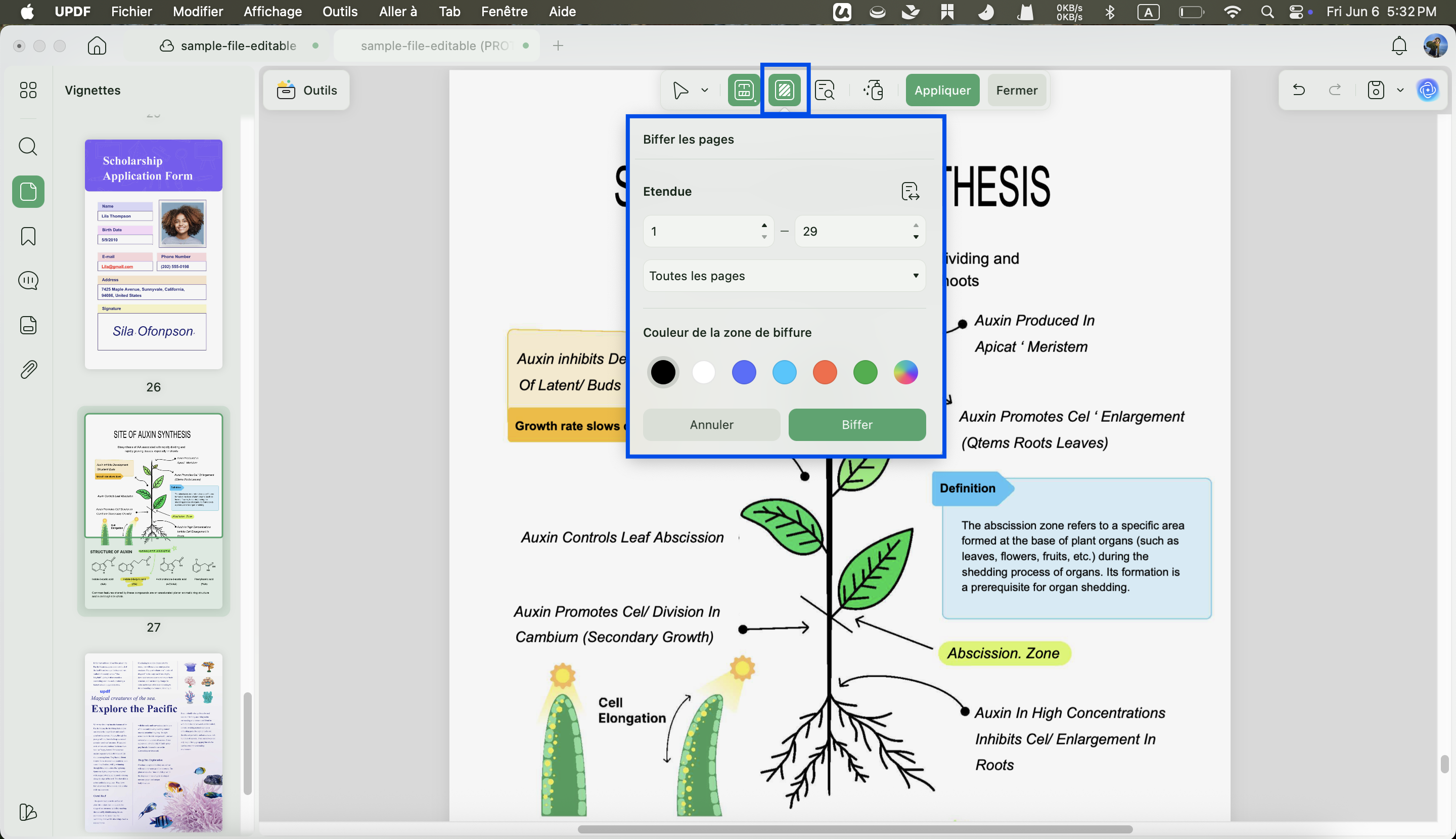Increase the starting page number stepper
This screenshot has width=1456, height=839.
tap(764, 226)
